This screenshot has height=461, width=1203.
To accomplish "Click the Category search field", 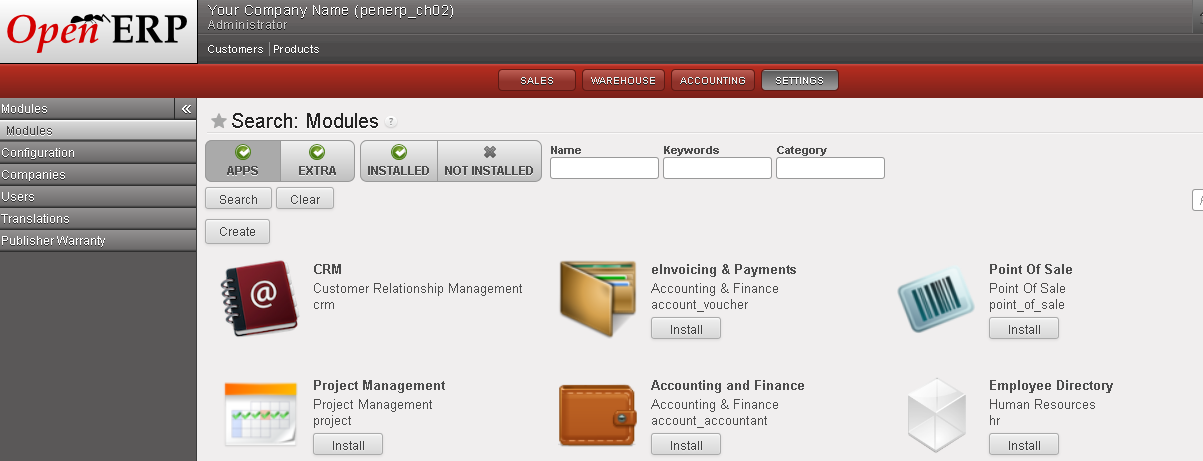I will coord(830,168).
